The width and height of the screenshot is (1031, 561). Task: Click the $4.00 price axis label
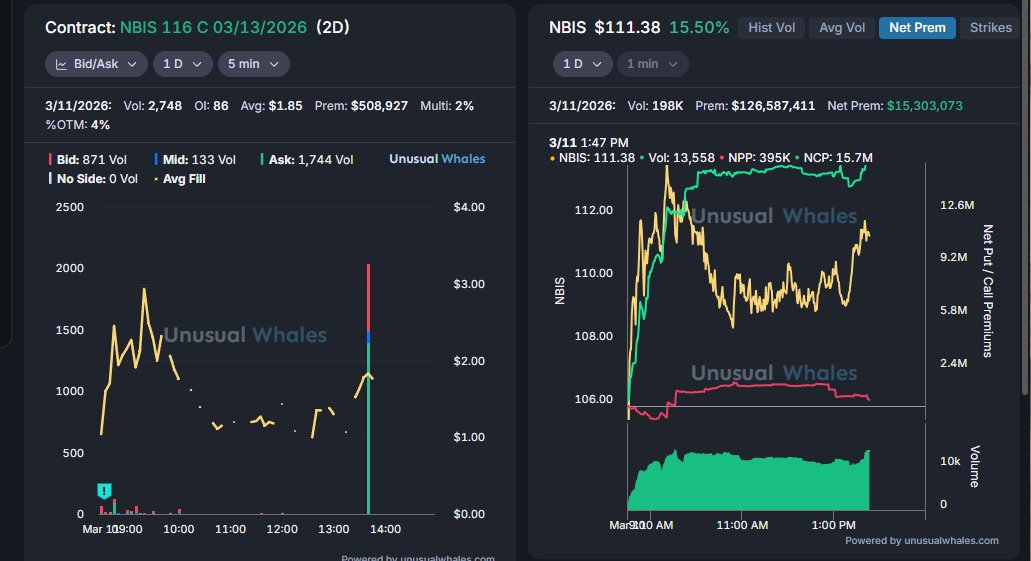pyautogui.click(x=469, y=207)
